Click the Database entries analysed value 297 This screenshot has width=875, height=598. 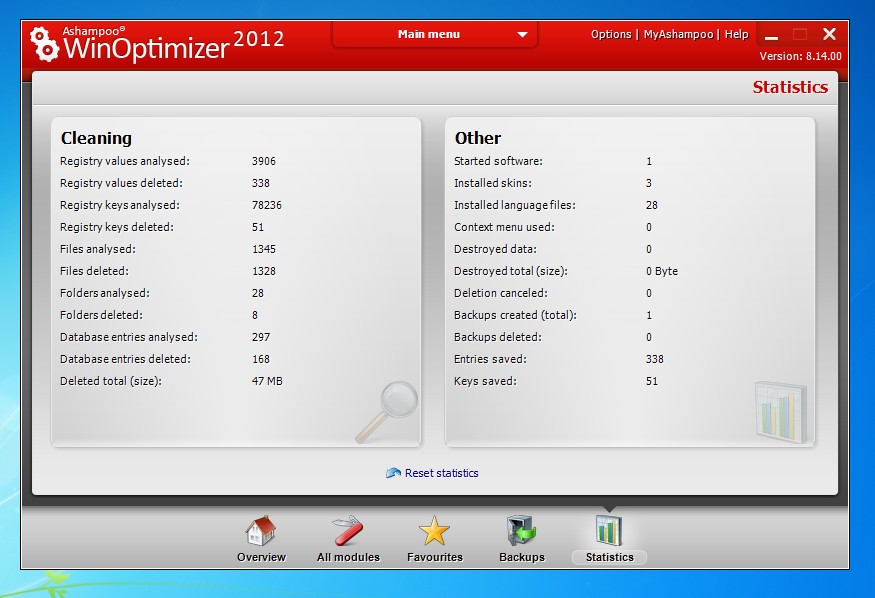coord(261,337)
